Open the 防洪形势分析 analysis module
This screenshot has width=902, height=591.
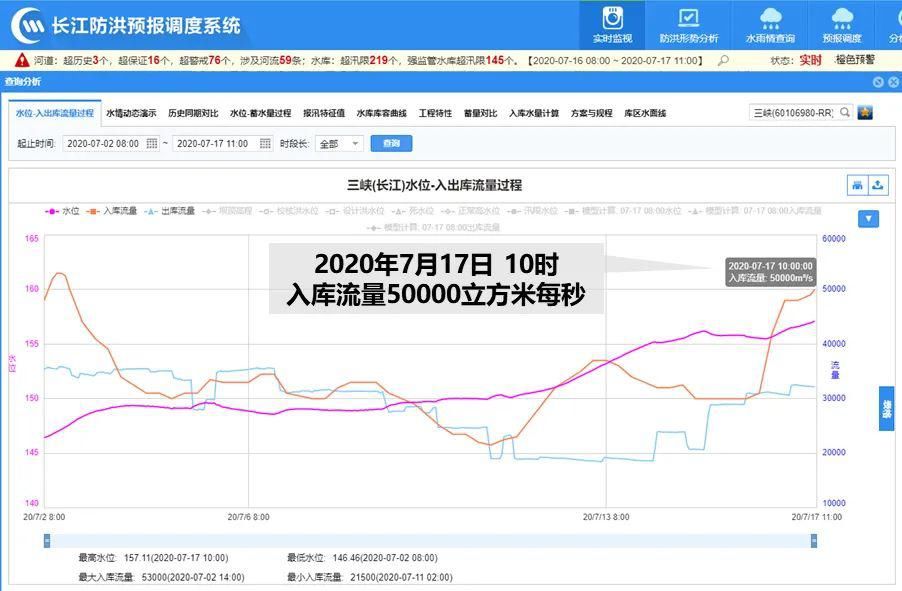tap(691, 22)
